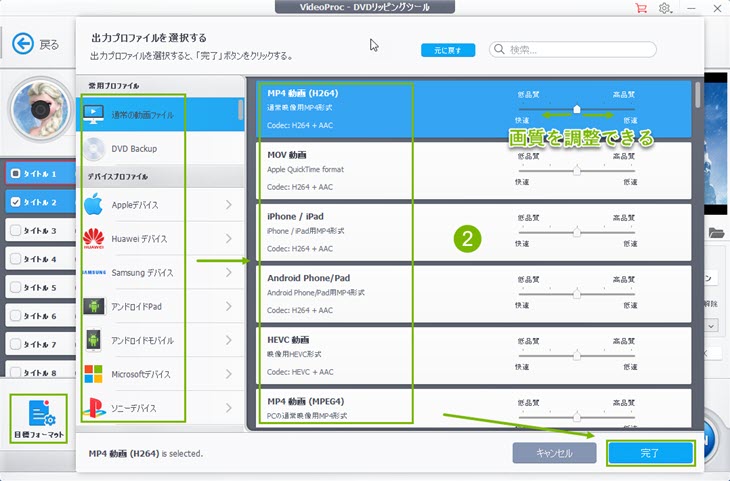Click the Apple logo icon
Viewport: 730px width, 481px height.
coord(94,204)
